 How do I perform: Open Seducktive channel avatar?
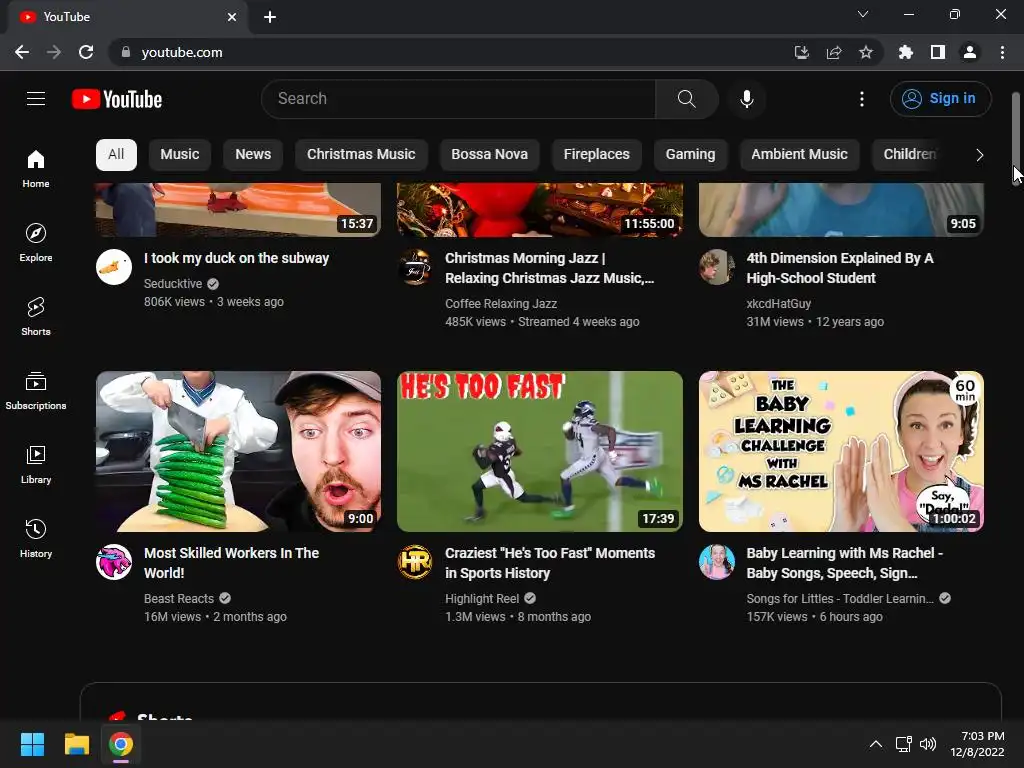tap(114, 266)
